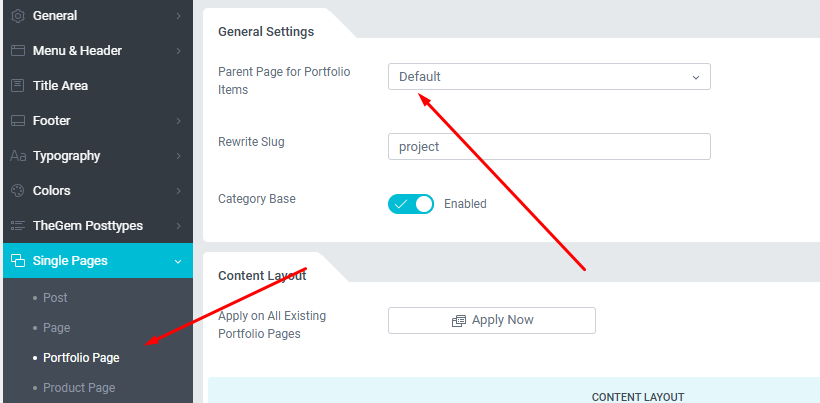820x403 pixels.
Task: Click TheGem Posttypes list icon
Action: tap(18, 226)
